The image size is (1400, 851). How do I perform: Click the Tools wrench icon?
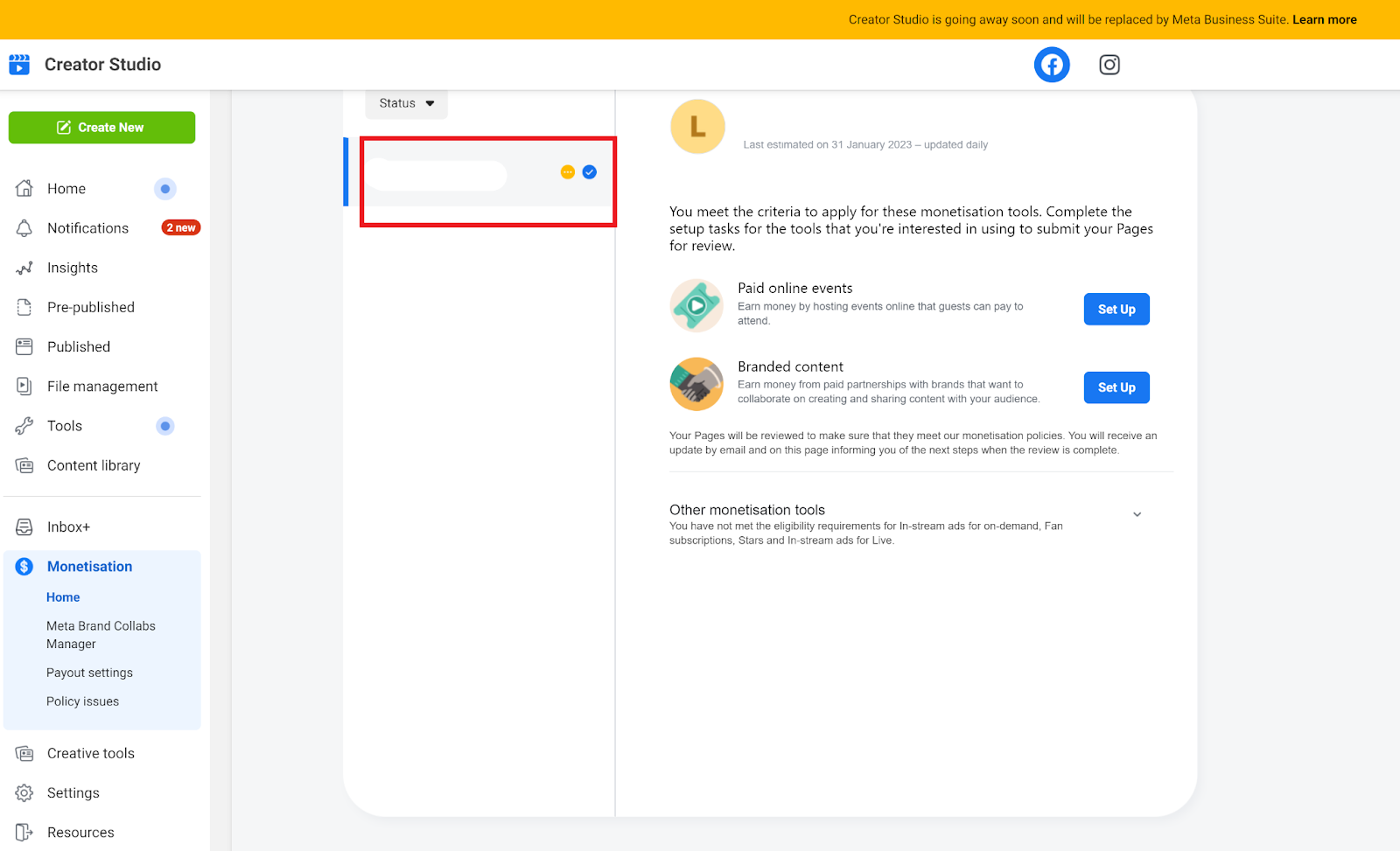(x=24, y=426)
